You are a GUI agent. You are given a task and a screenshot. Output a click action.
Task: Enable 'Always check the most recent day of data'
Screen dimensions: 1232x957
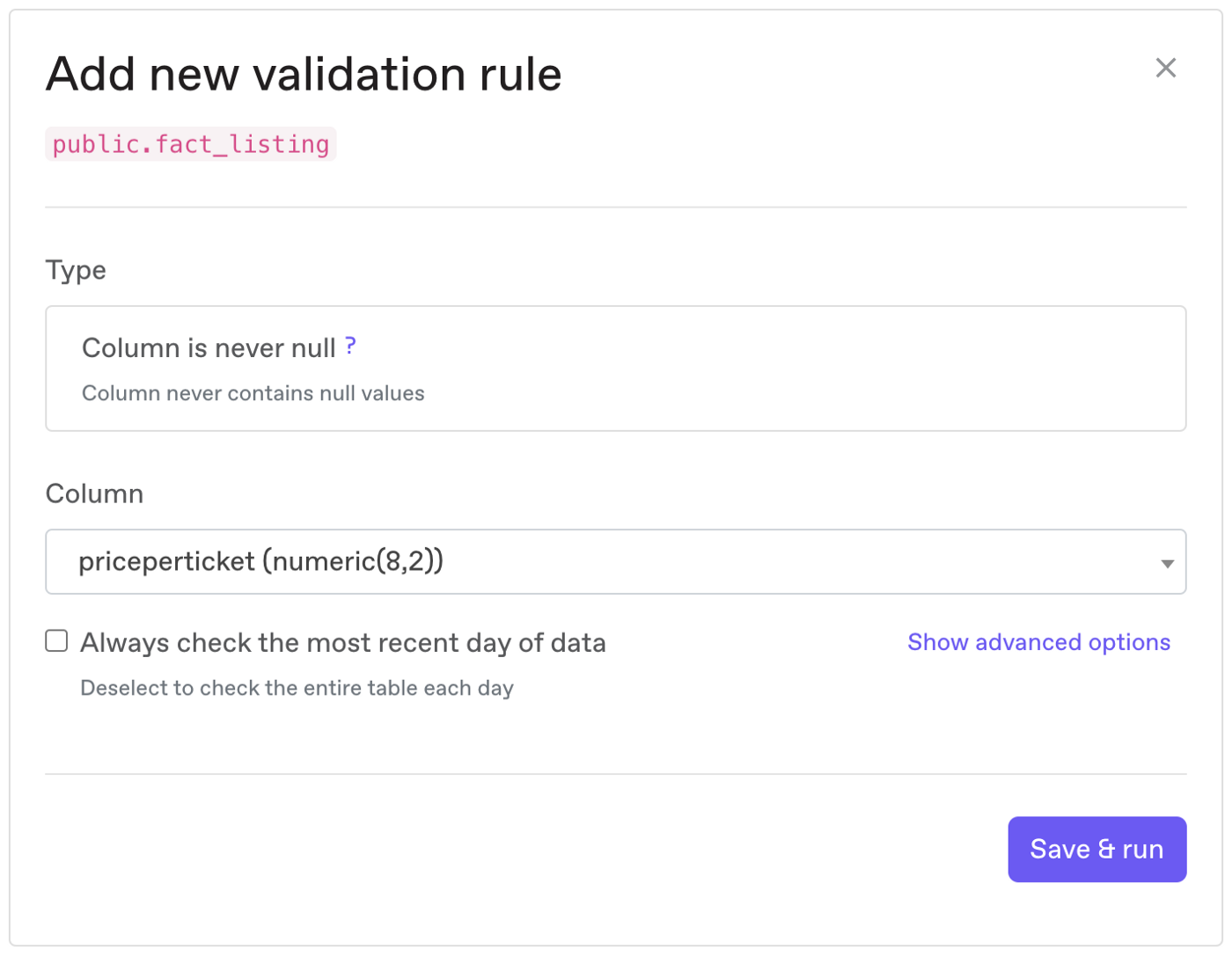click(55, 640)
